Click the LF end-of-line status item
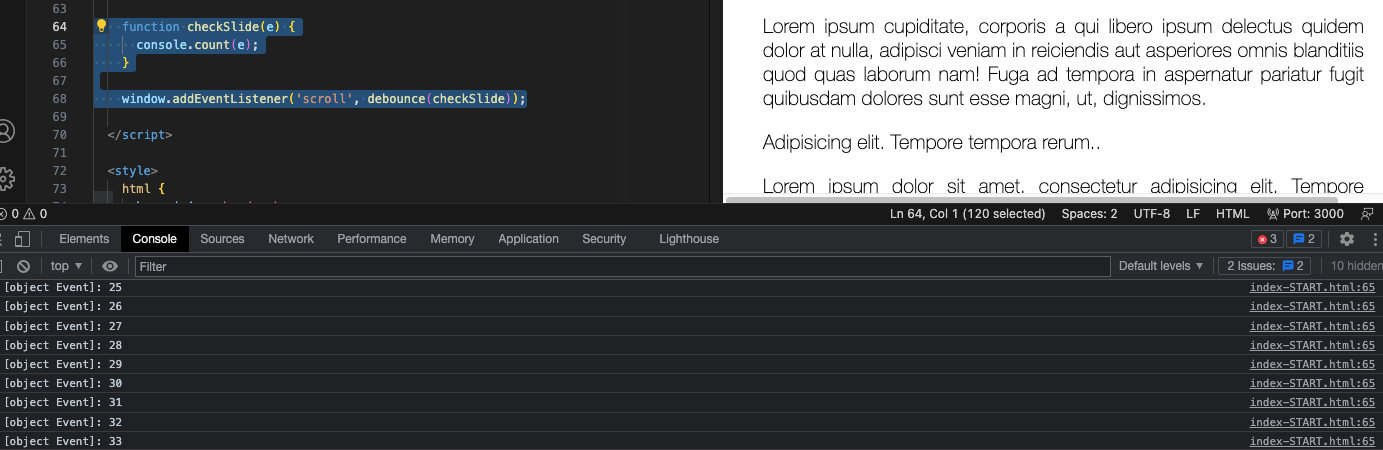This screenshot has height=450, width=1383. coord(1193,214)
